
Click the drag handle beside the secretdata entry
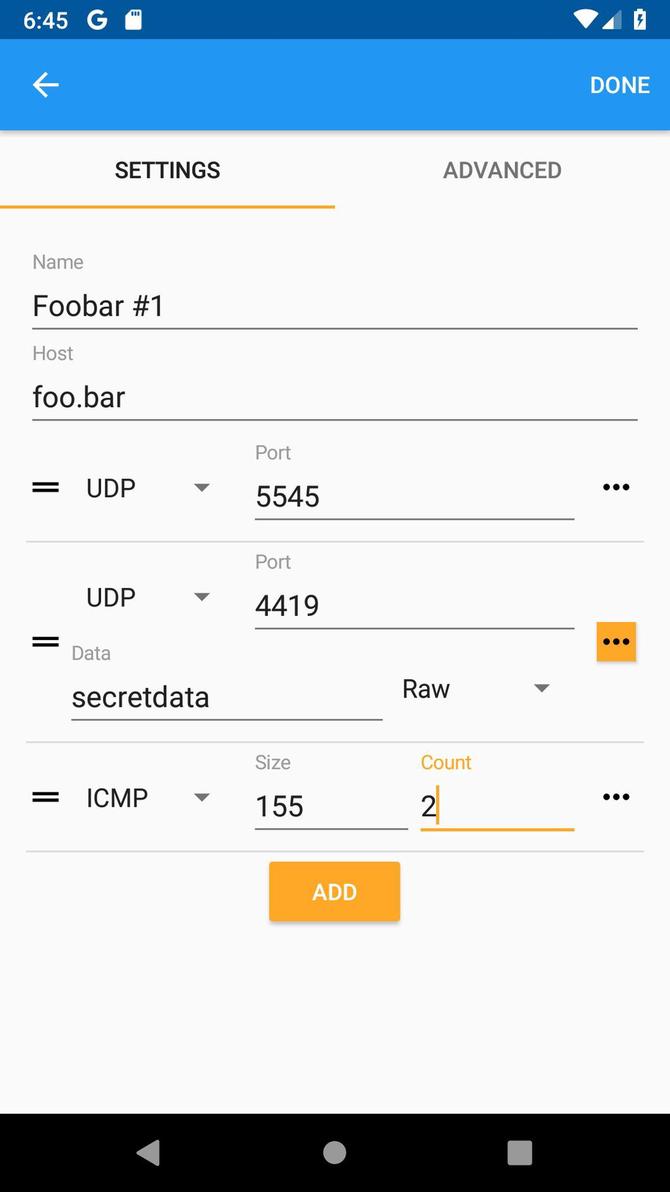point(45,641)
